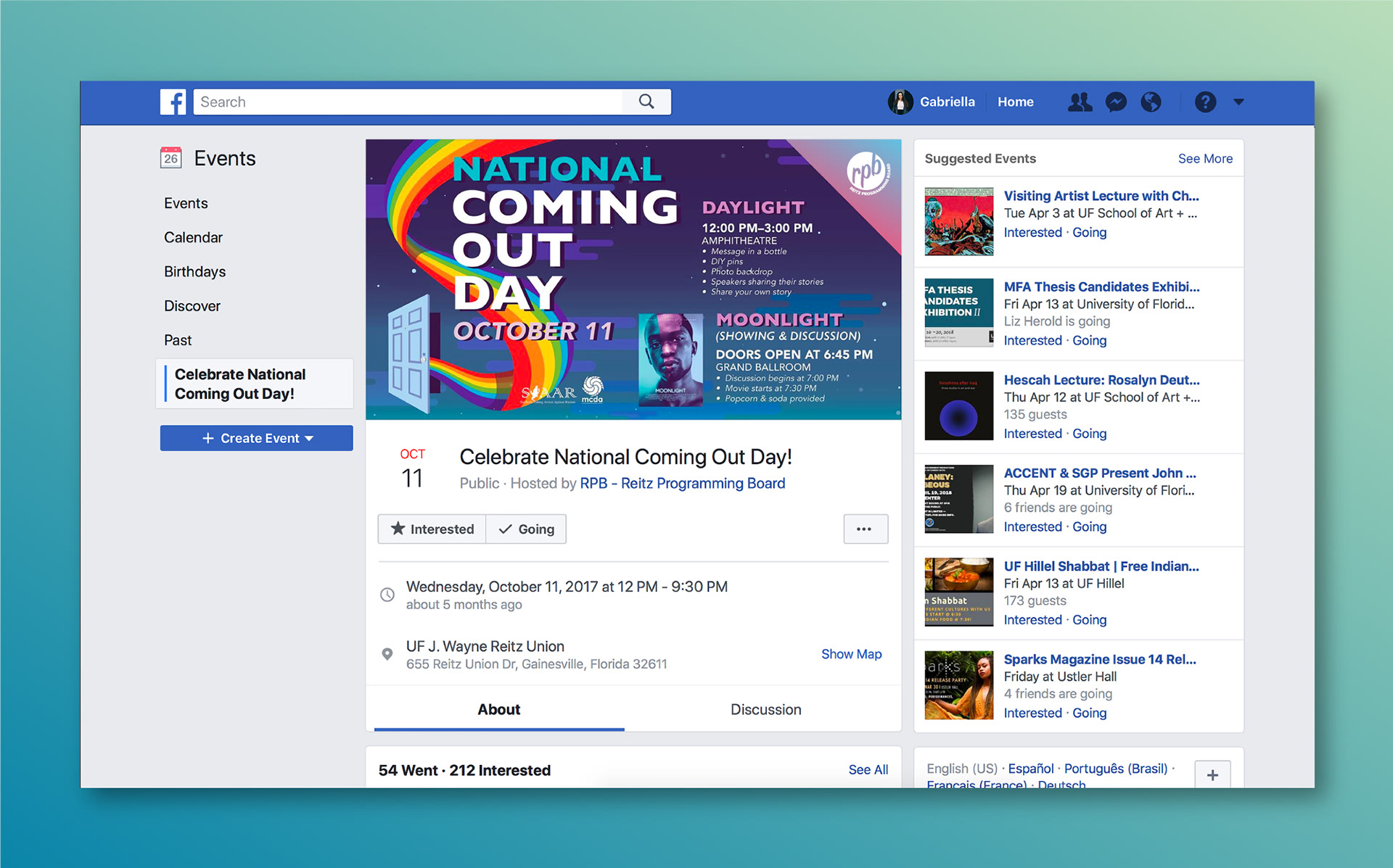Open Hescah Lecture thumbnail
Image resolution: width=1393 pixels, height=868 pixels.
958,405
